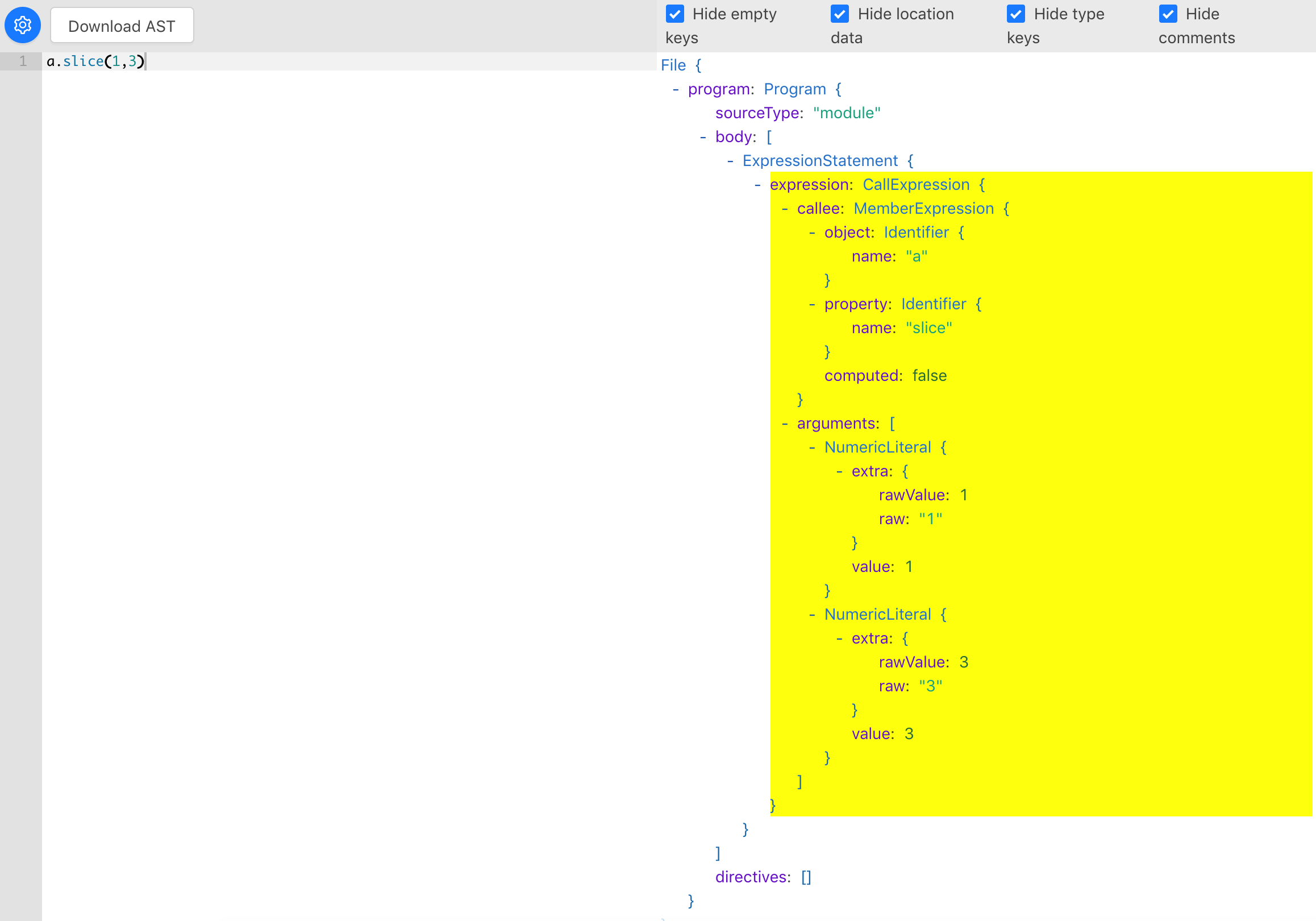Uncheck the Hide empty keys checkbox
This screenshot has width=1316, height=921.
675,14
